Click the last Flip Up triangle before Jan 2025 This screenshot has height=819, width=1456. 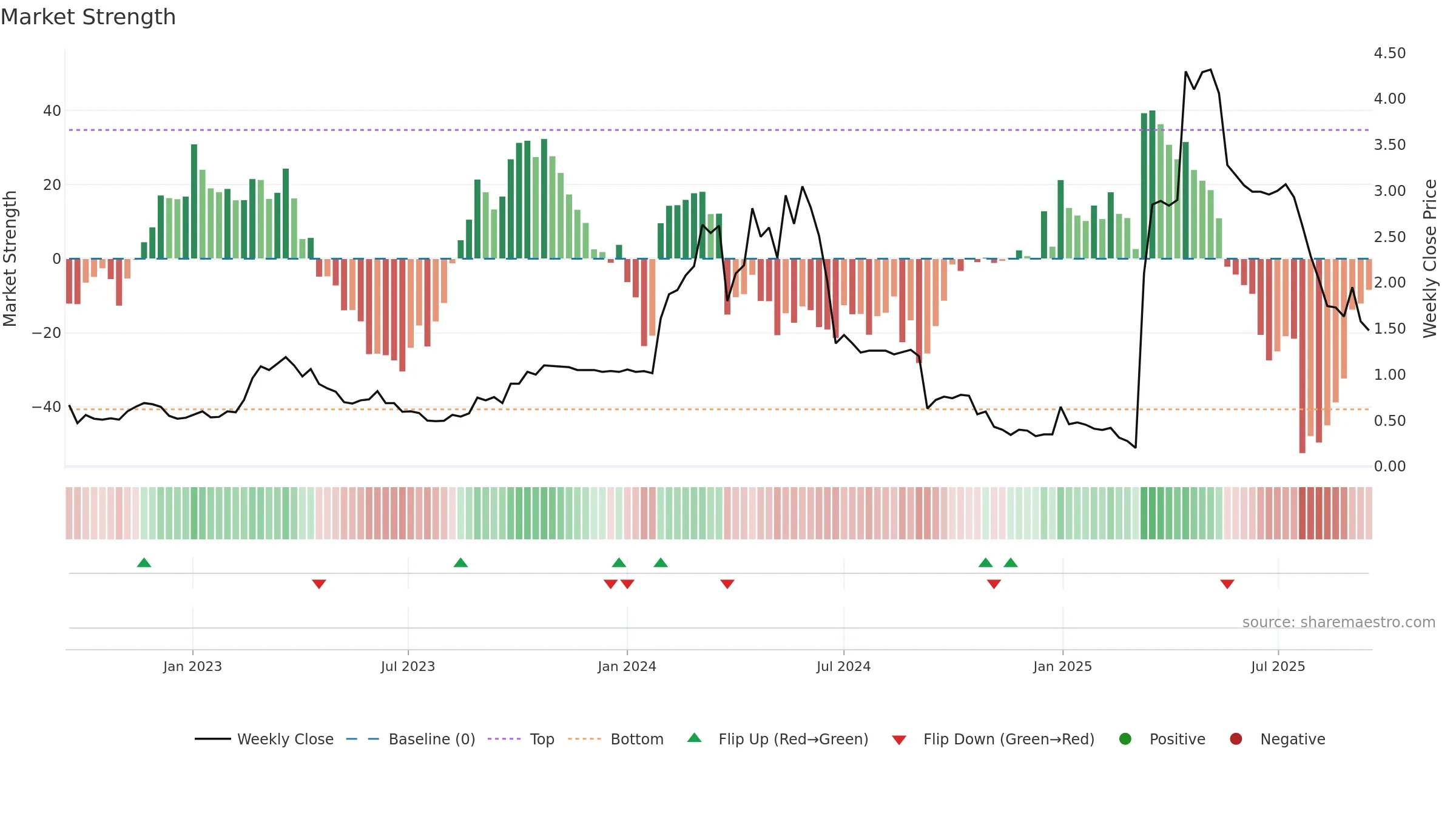tap(1011, 562)
